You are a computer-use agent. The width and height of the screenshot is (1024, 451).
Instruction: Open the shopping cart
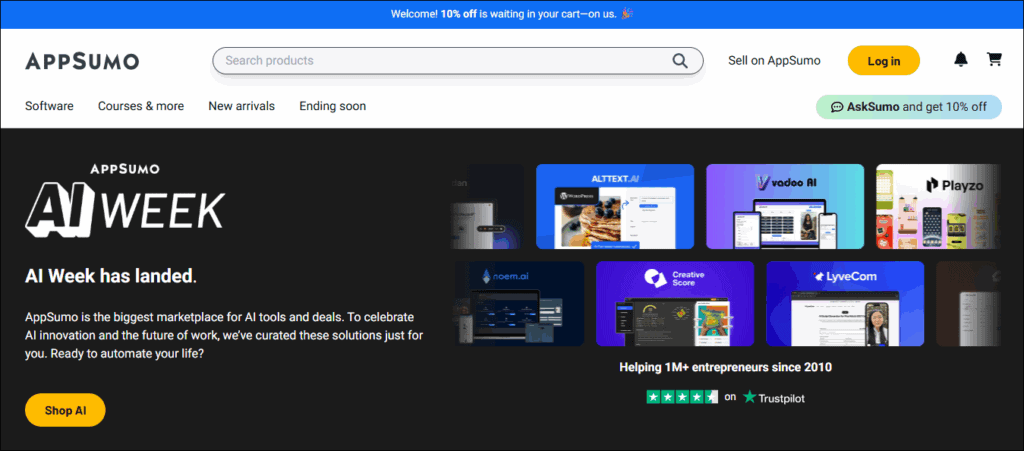click(x=994, y=60)
